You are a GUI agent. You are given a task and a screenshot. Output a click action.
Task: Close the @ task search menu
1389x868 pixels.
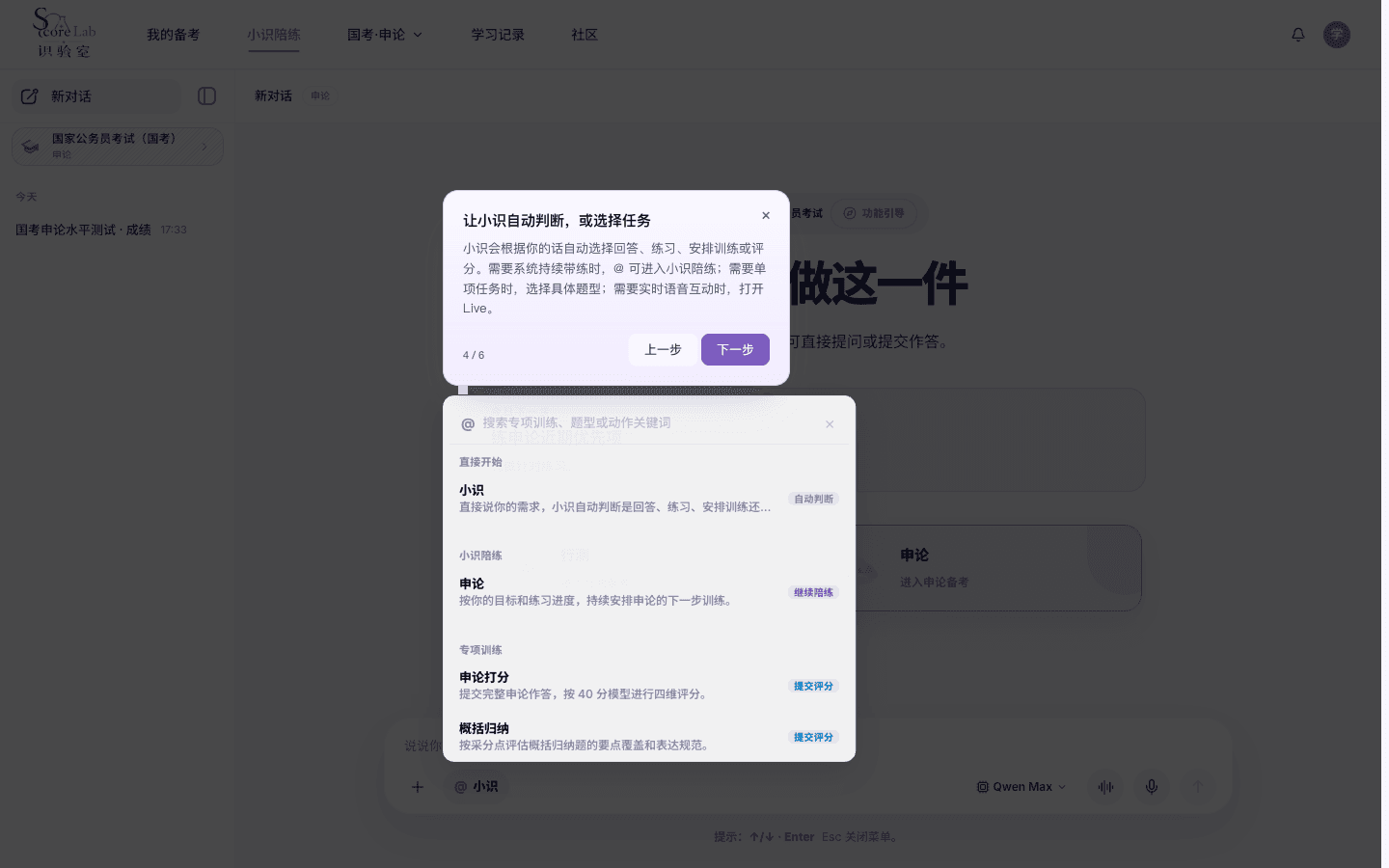830,424
